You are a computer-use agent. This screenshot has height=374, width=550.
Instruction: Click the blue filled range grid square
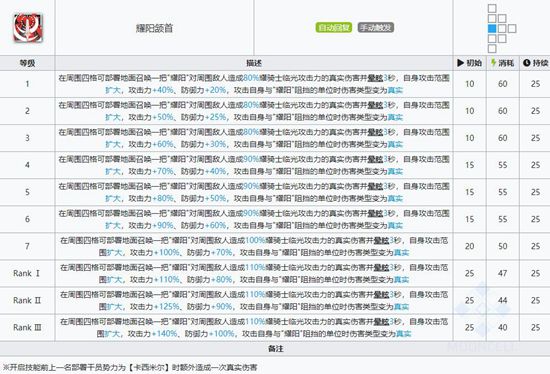point(492,29)
